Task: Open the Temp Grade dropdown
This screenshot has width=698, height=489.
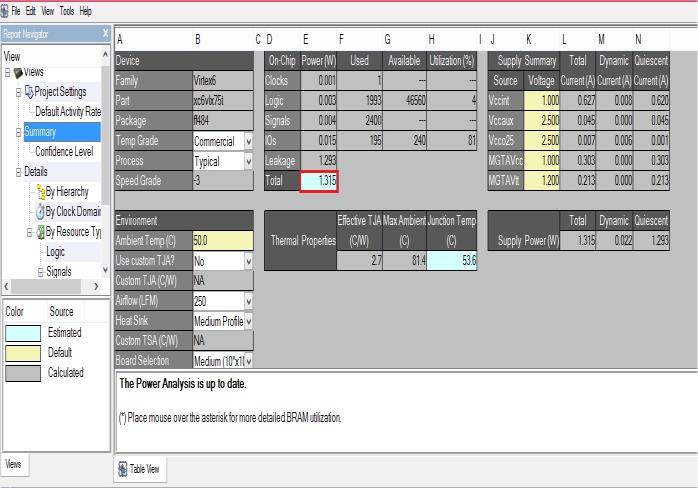Action: click(248, 141)
